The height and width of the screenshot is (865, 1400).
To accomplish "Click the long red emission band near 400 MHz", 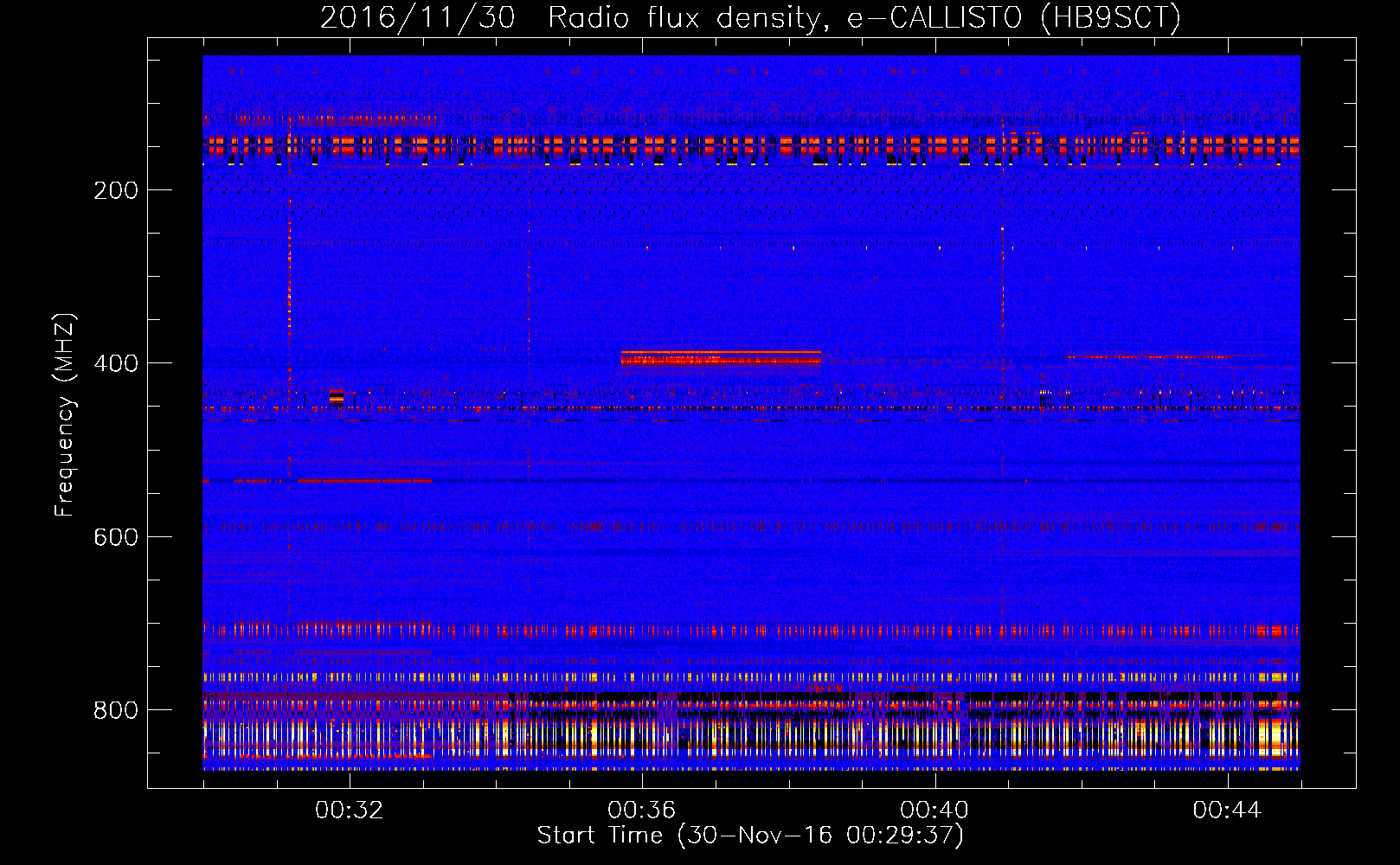I will click(721, 357).
